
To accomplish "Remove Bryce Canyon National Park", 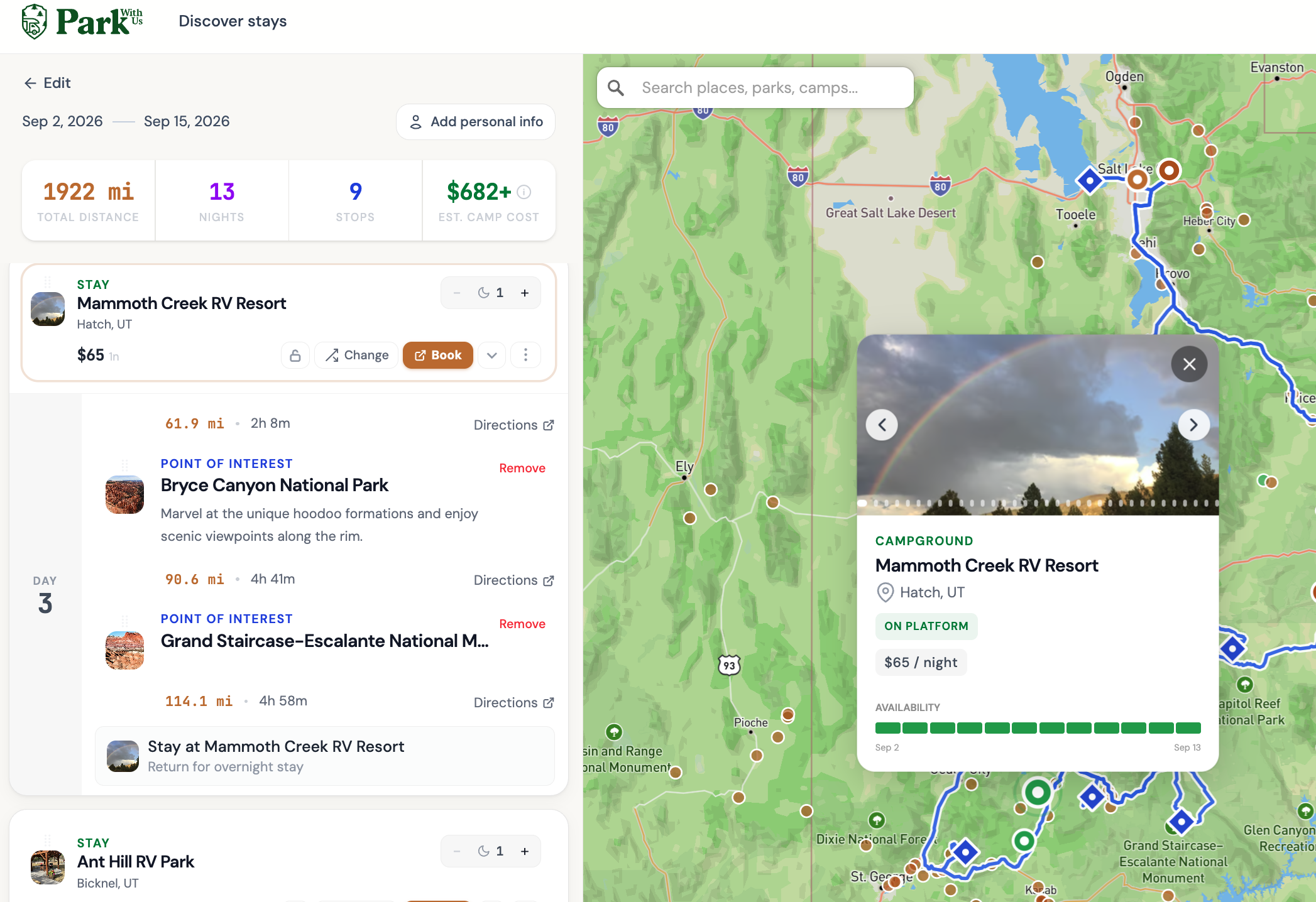I will pyautogui.click(x=522, y=468).
